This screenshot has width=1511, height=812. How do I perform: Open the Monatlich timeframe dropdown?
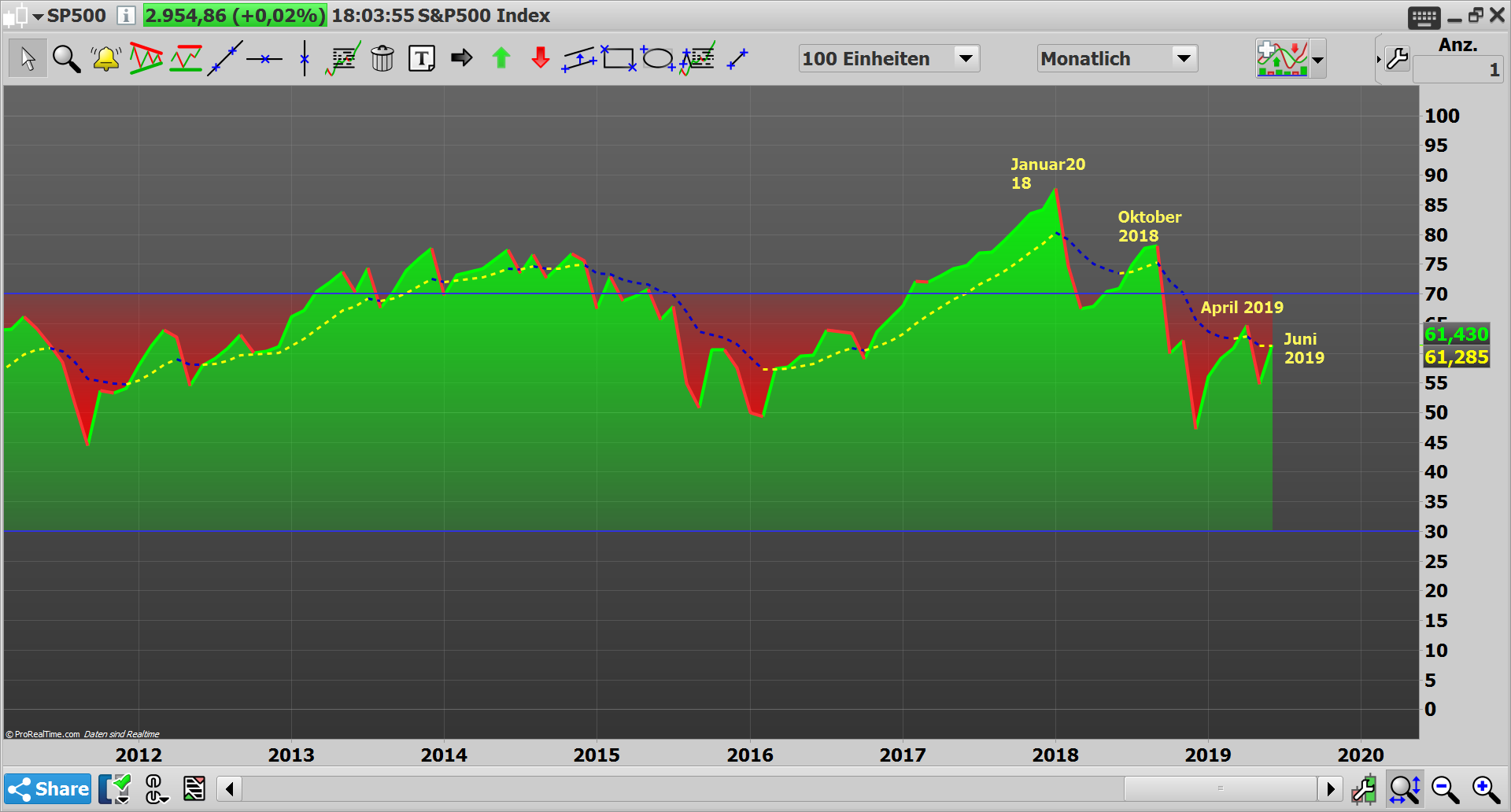coord(1184,57)
